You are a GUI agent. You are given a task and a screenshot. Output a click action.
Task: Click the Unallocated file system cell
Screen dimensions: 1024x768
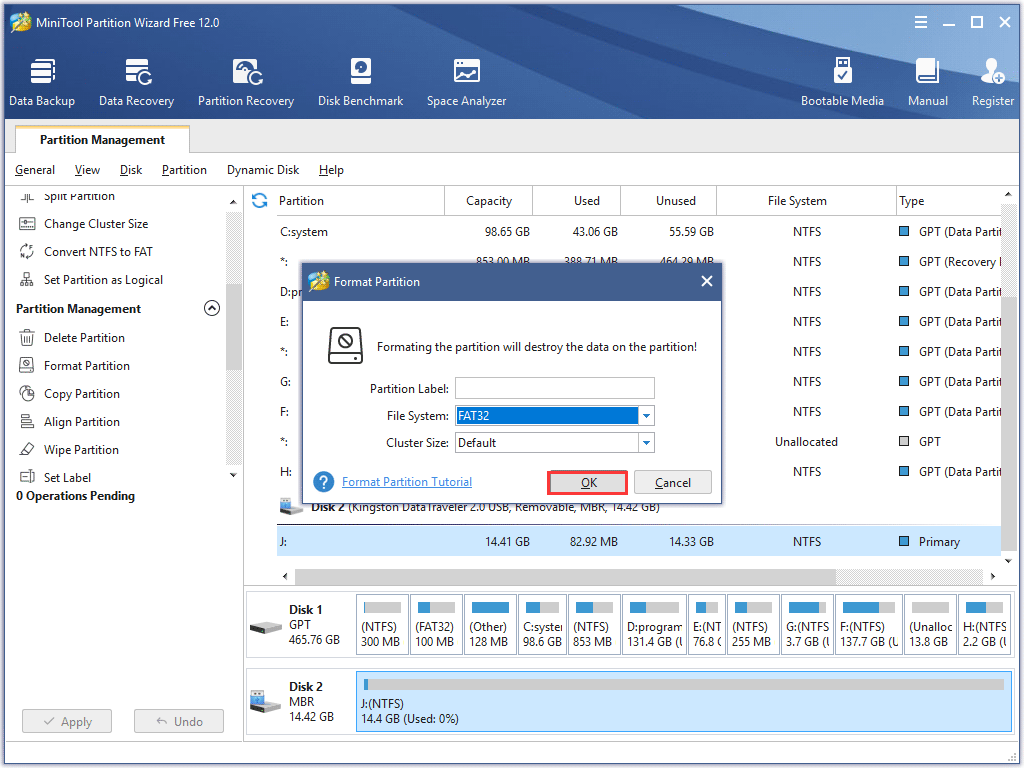tap(807, 442)
